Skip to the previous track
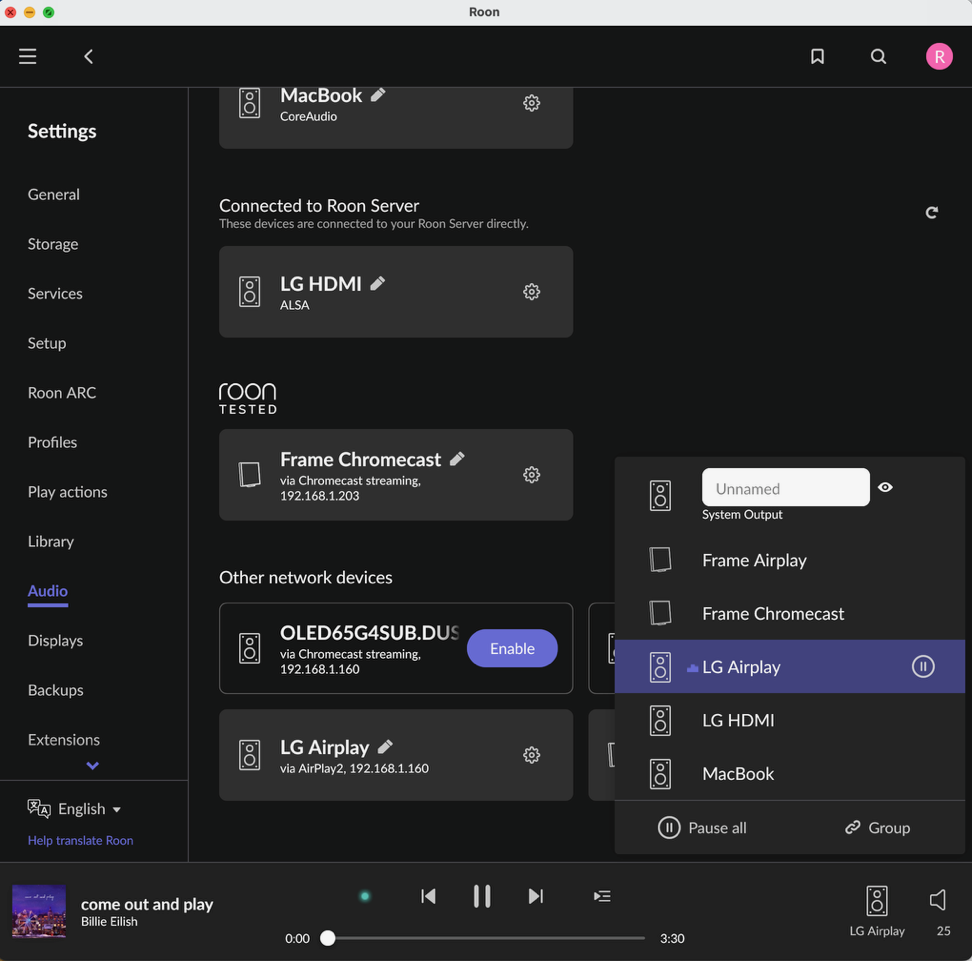The width and height of the screenshot is (972, 961). [428, 896]
